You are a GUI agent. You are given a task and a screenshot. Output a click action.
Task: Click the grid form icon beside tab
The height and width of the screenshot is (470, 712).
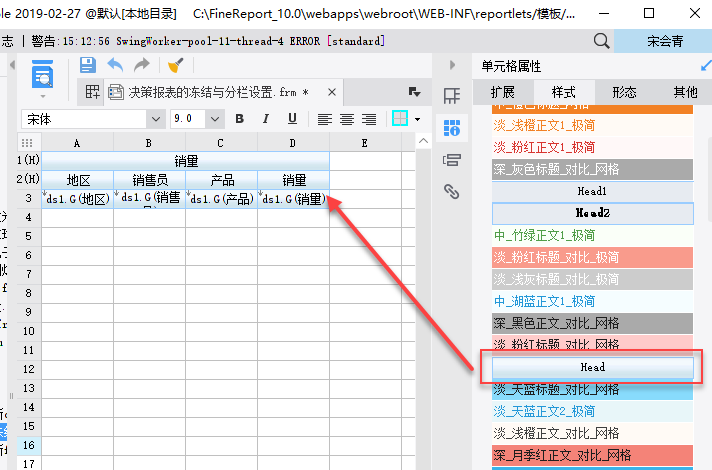pyautogui.click(x=93, y=92)
